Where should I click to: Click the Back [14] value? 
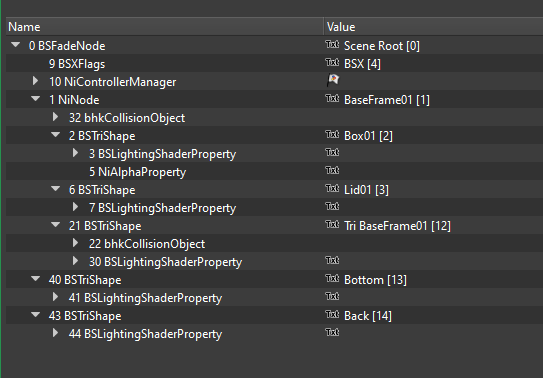tap(368, 316)
